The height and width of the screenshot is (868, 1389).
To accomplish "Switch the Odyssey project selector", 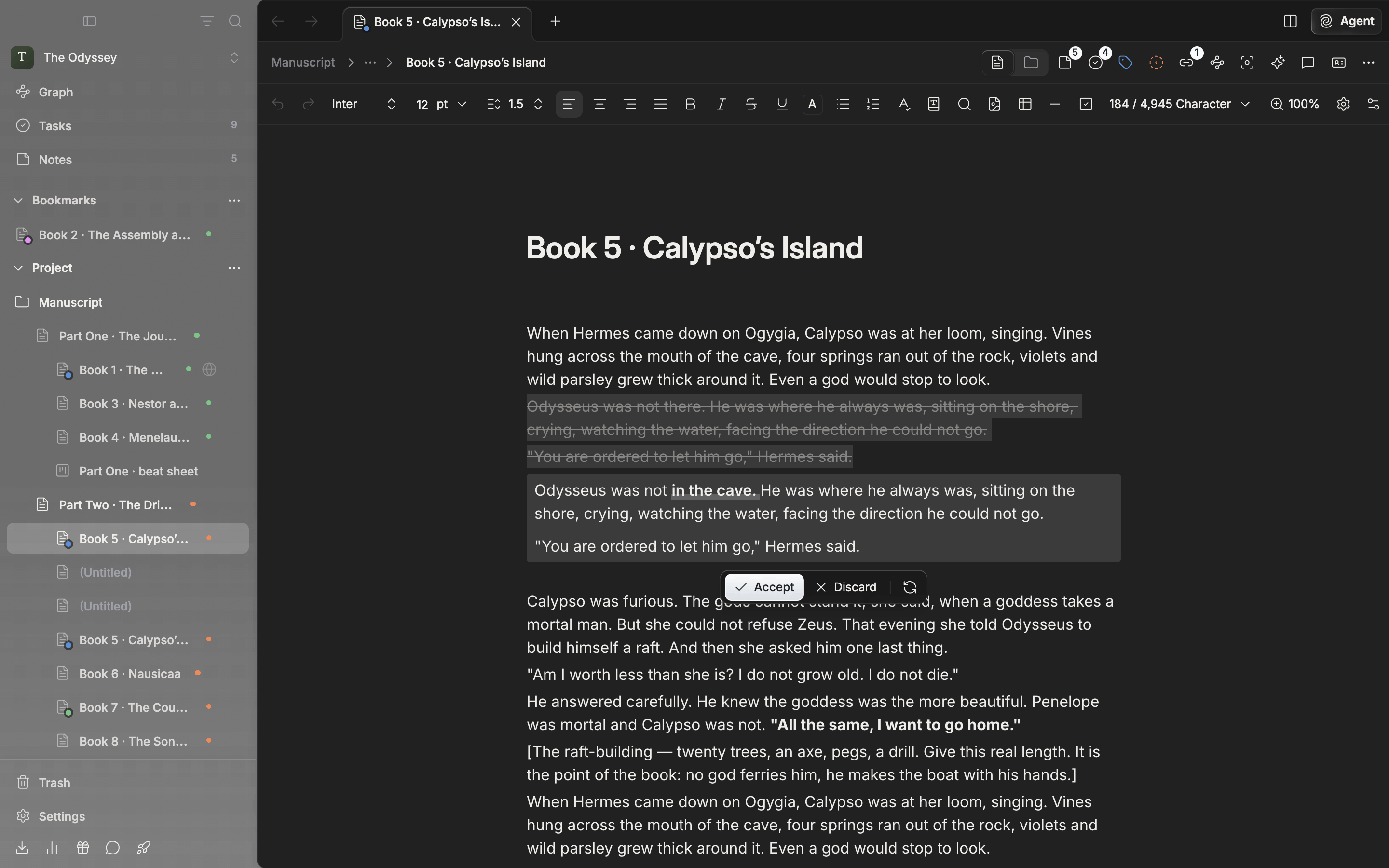I will 128,57.
